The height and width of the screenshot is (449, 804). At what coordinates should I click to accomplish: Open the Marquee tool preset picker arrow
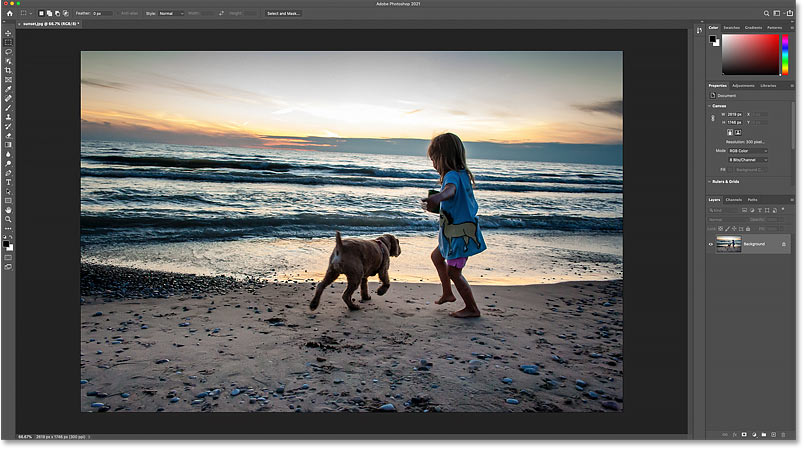(x=30, y=13)
